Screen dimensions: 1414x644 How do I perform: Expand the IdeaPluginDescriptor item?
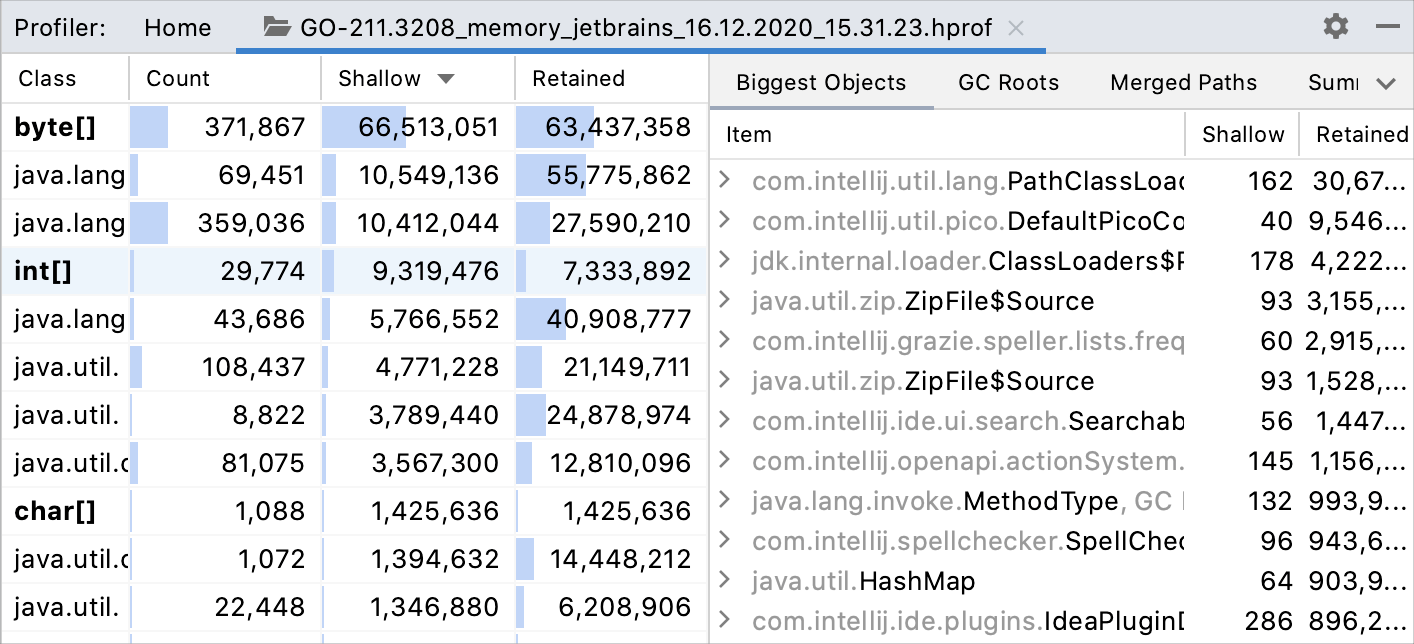tap(726, 621)
